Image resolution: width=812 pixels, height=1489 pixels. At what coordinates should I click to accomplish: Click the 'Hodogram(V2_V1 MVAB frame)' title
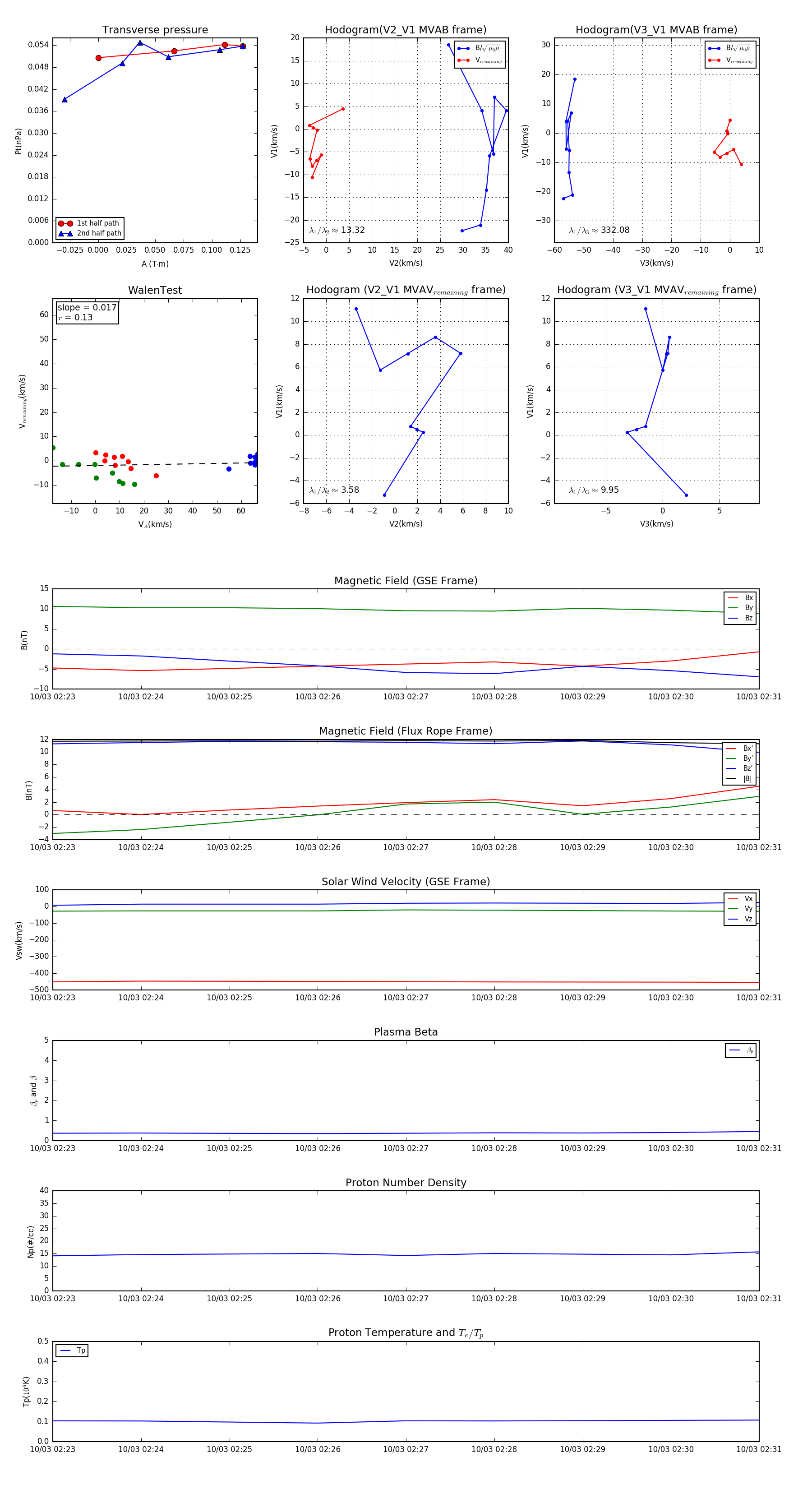(406, 30)
